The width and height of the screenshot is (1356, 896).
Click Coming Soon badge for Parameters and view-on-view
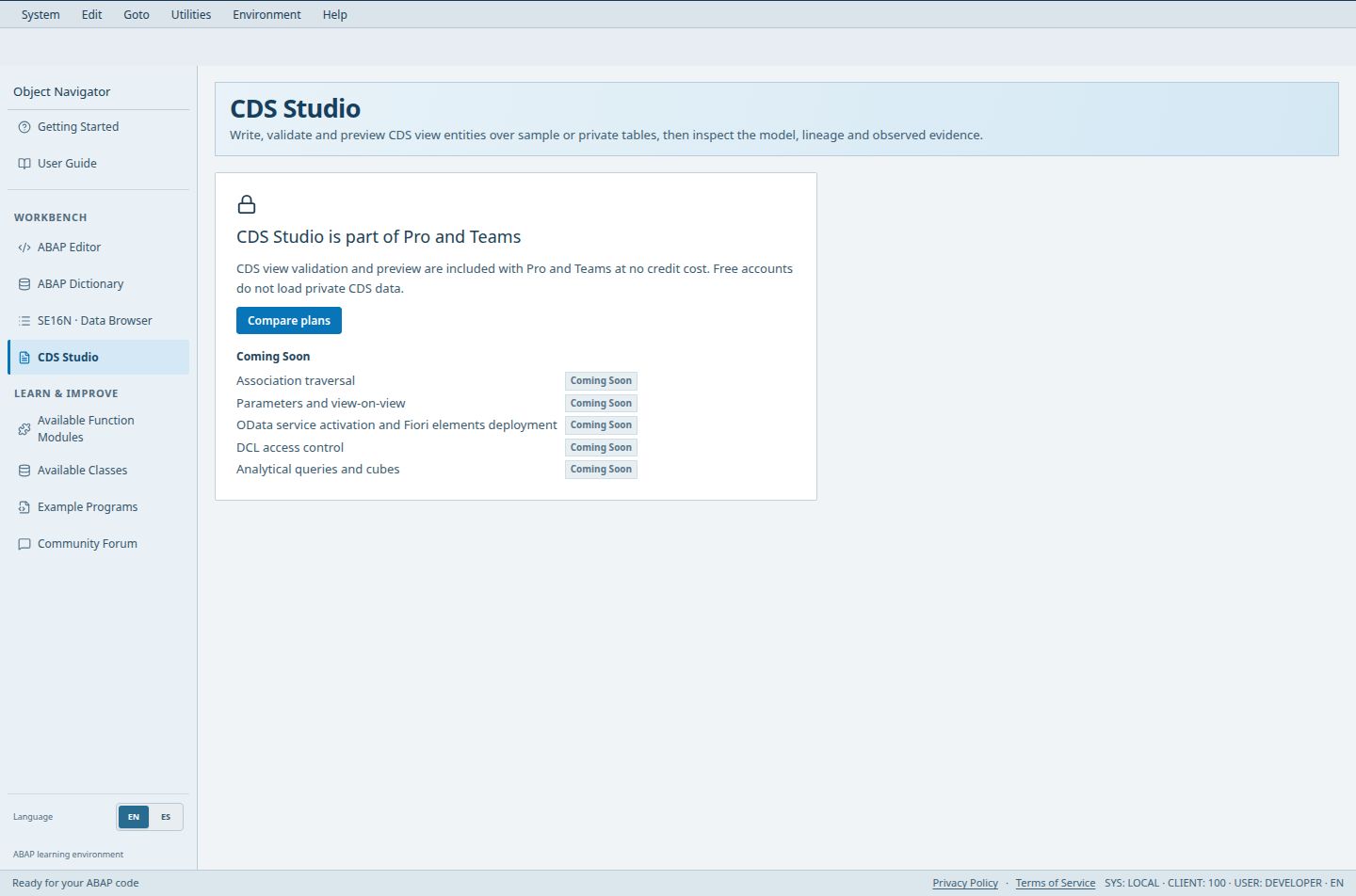tap(601, 404)
